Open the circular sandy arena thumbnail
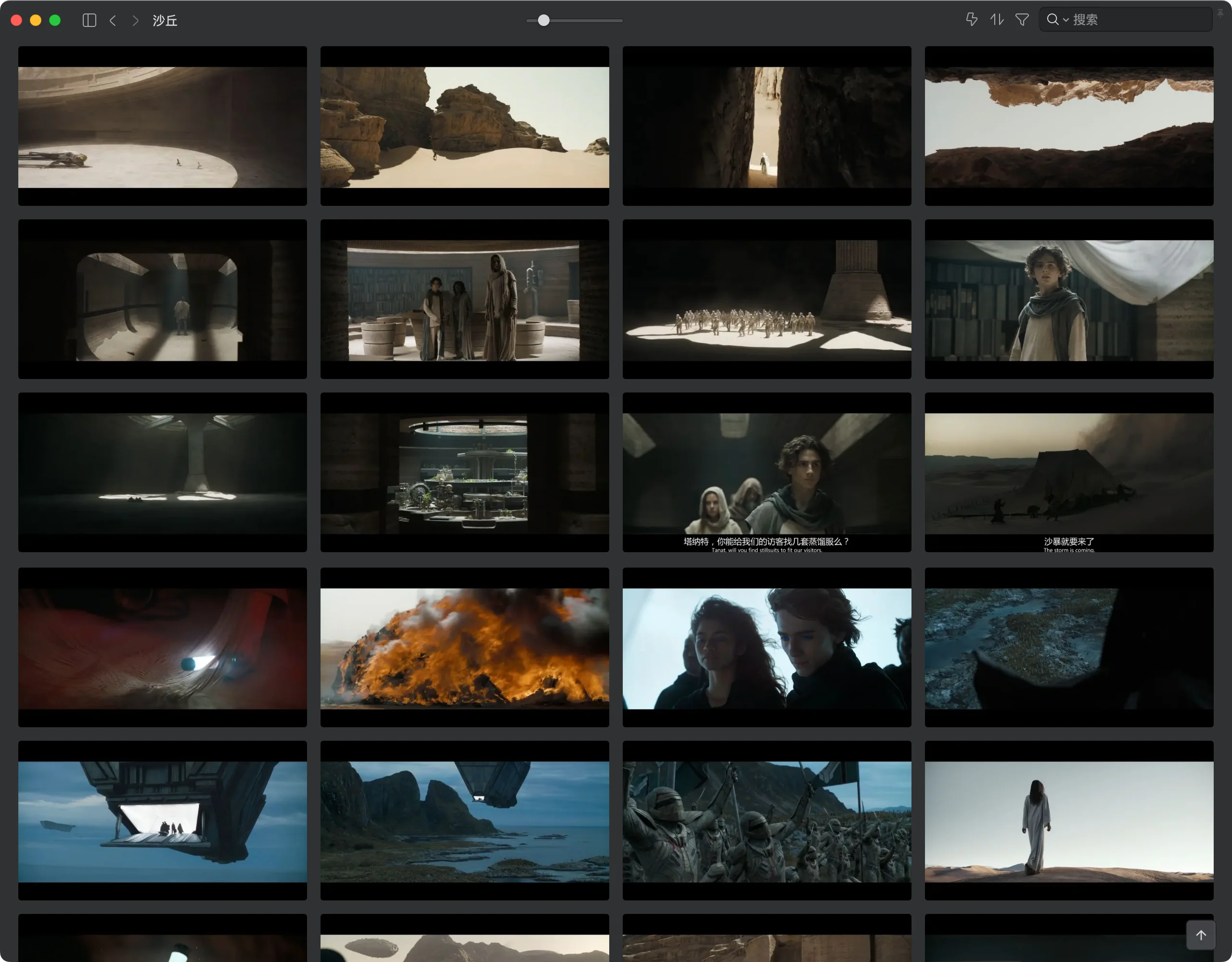1232x962 pixels. click(163, 127)
